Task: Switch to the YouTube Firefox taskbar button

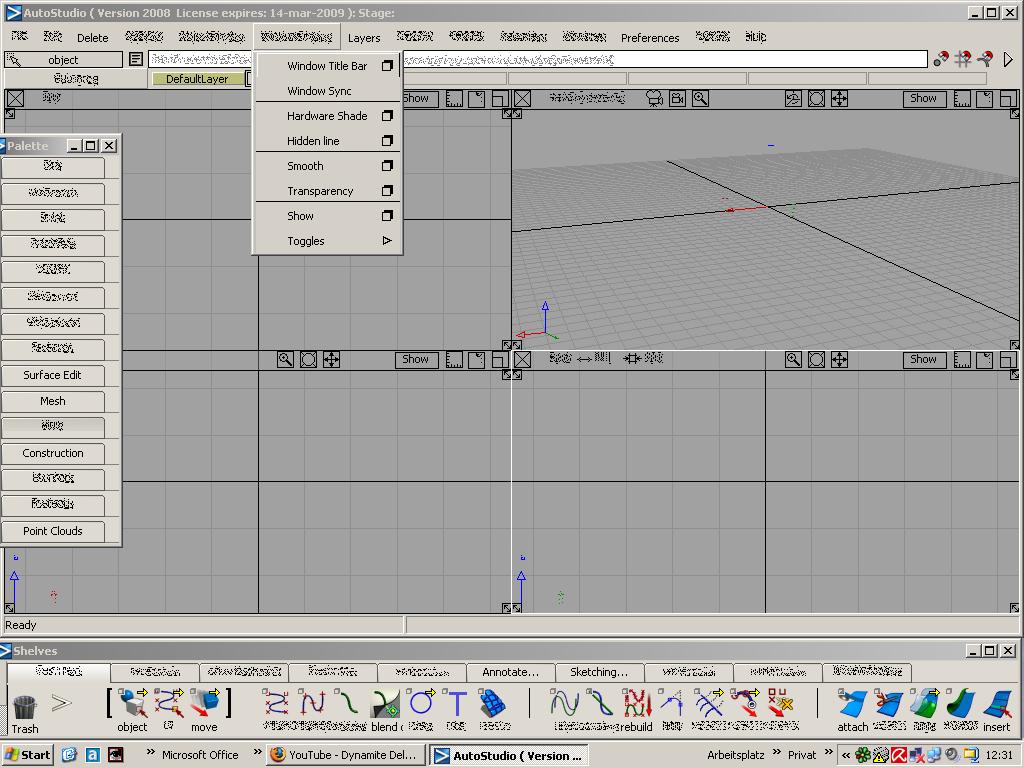Action: tap(346, 755)
